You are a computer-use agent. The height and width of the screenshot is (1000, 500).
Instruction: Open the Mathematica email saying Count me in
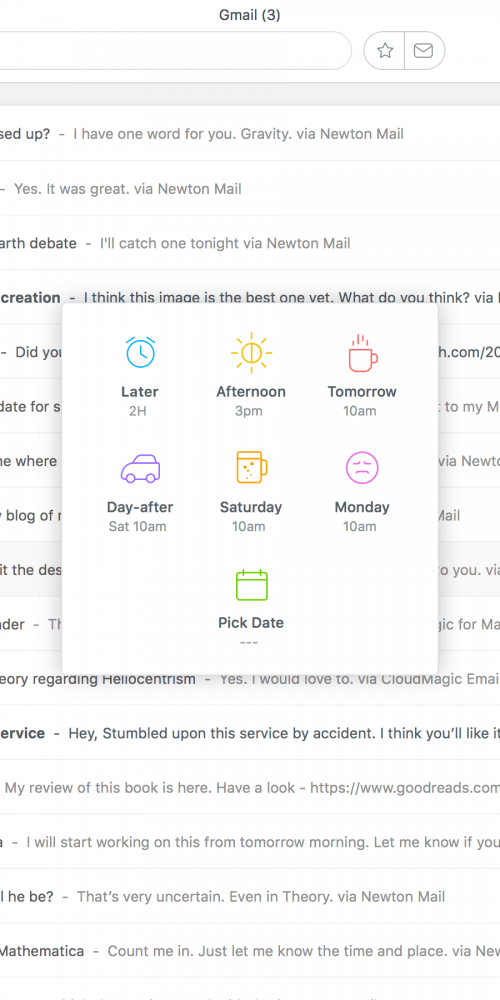250,951
